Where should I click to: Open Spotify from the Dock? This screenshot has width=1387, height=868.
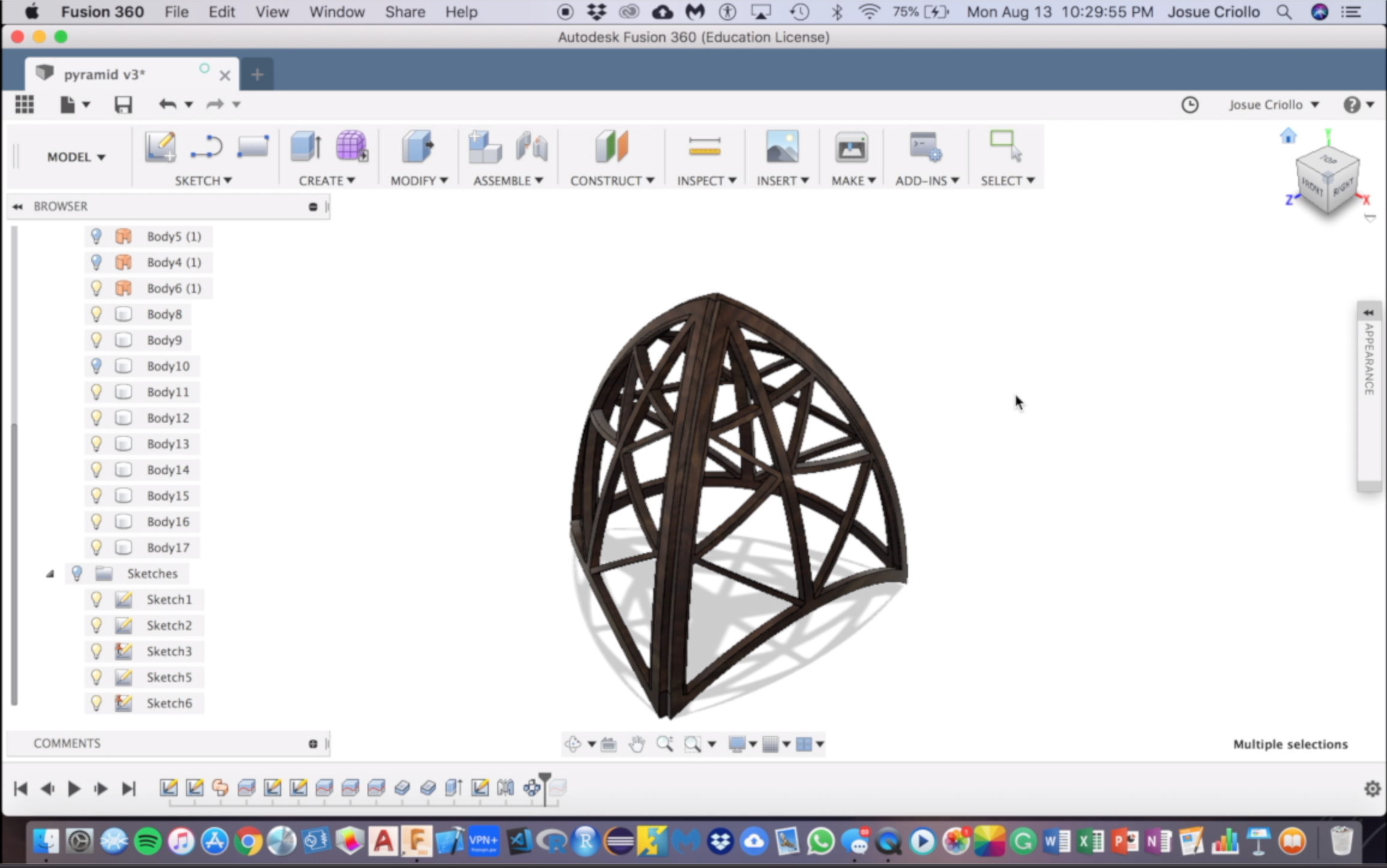click(x=148, y=842)
